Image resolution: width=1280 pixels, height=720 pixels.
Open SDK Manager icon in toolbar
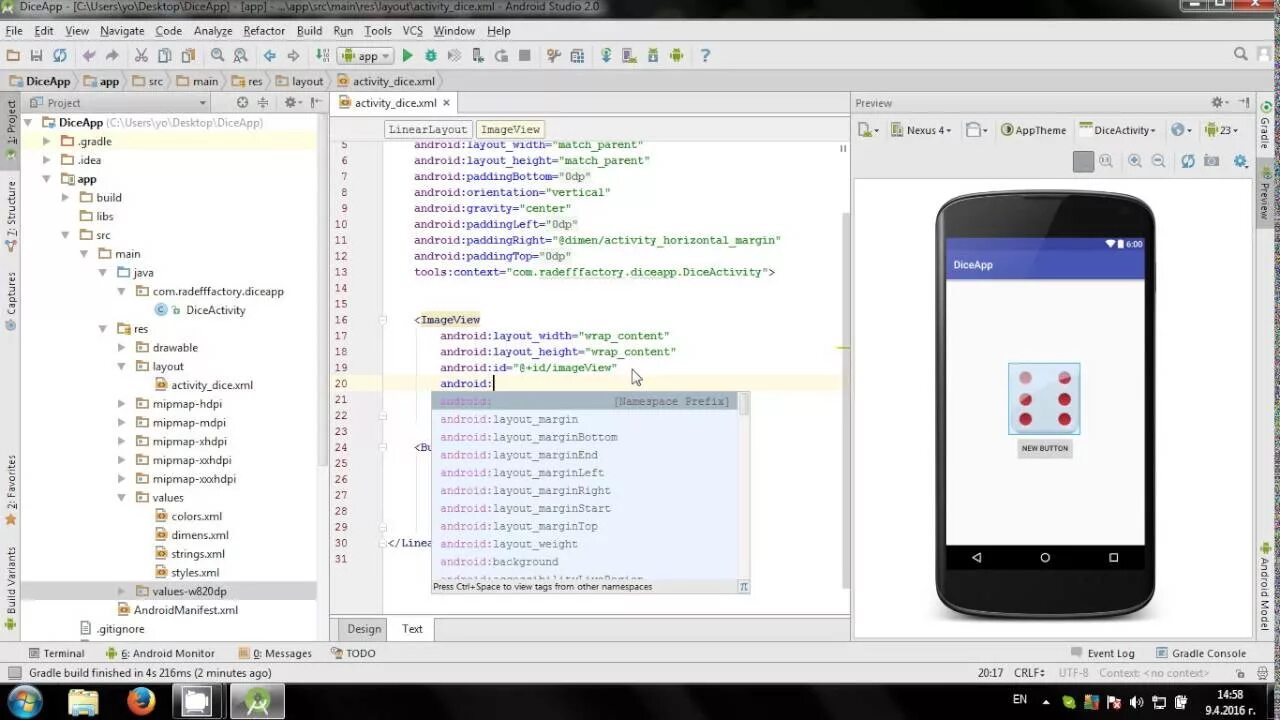[x=653, y=56]
